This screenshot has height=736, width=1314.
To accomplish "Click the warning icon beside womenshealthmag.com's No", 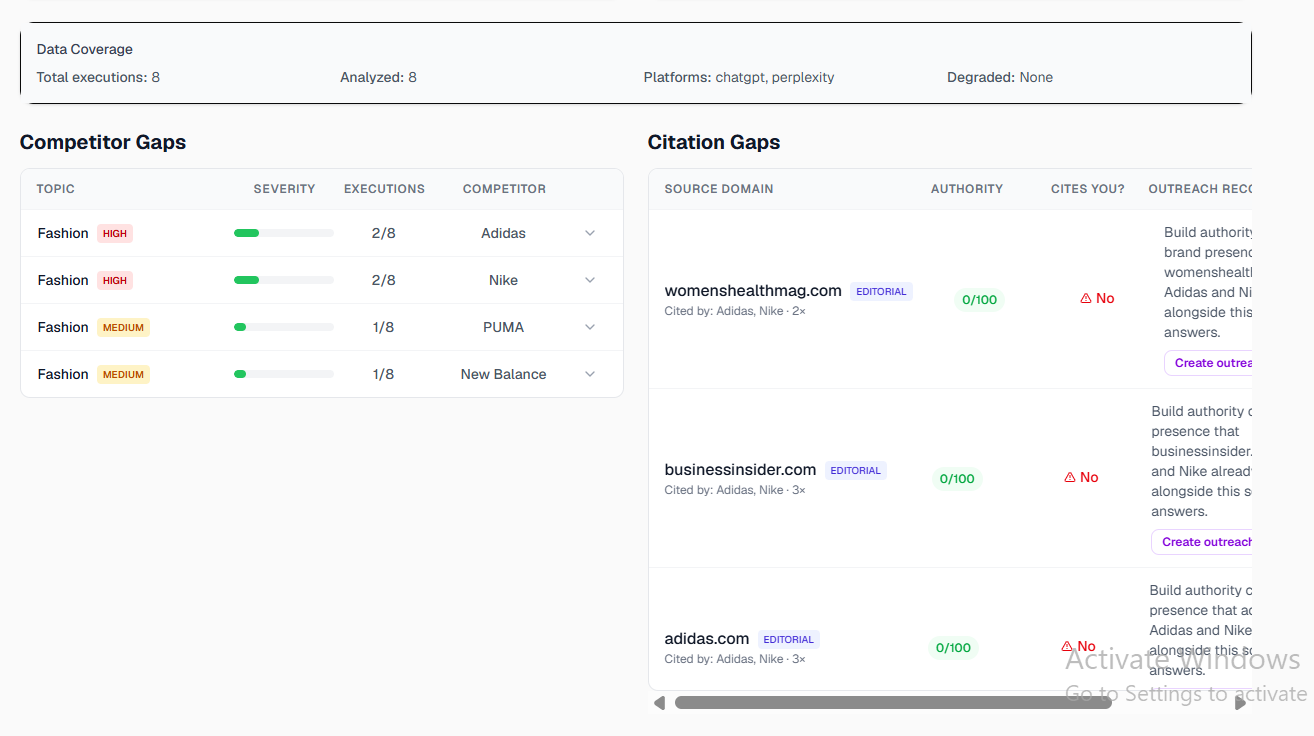I will [x=1086, y=298].
